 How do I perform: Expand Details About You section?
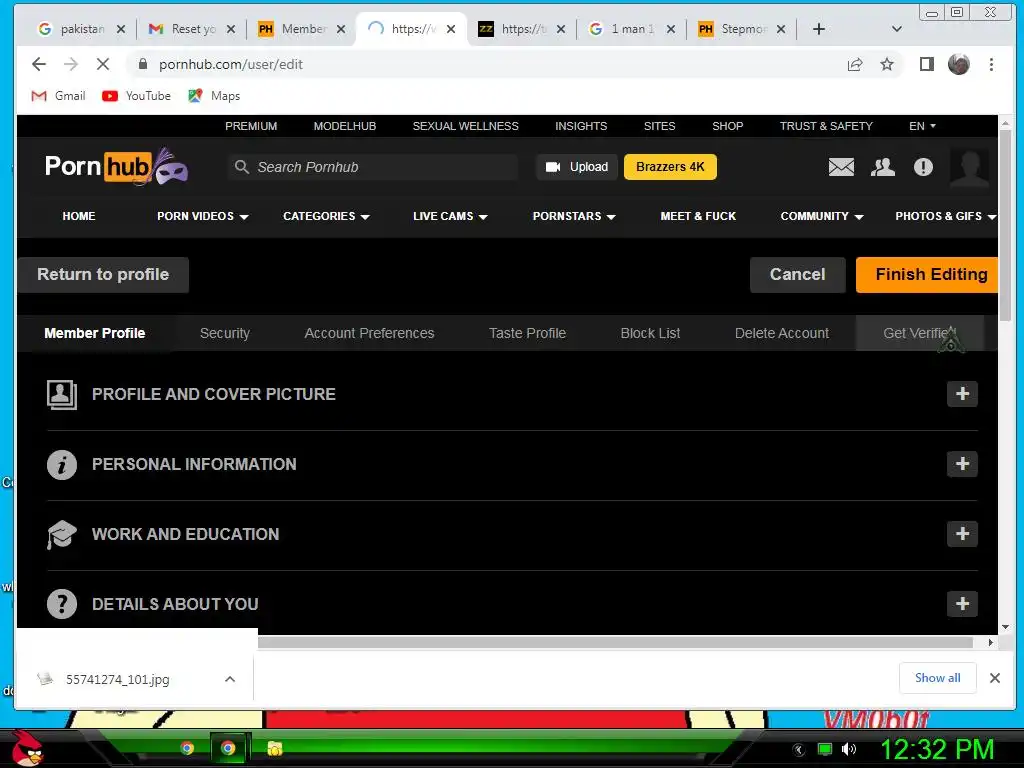click(962, 603)
